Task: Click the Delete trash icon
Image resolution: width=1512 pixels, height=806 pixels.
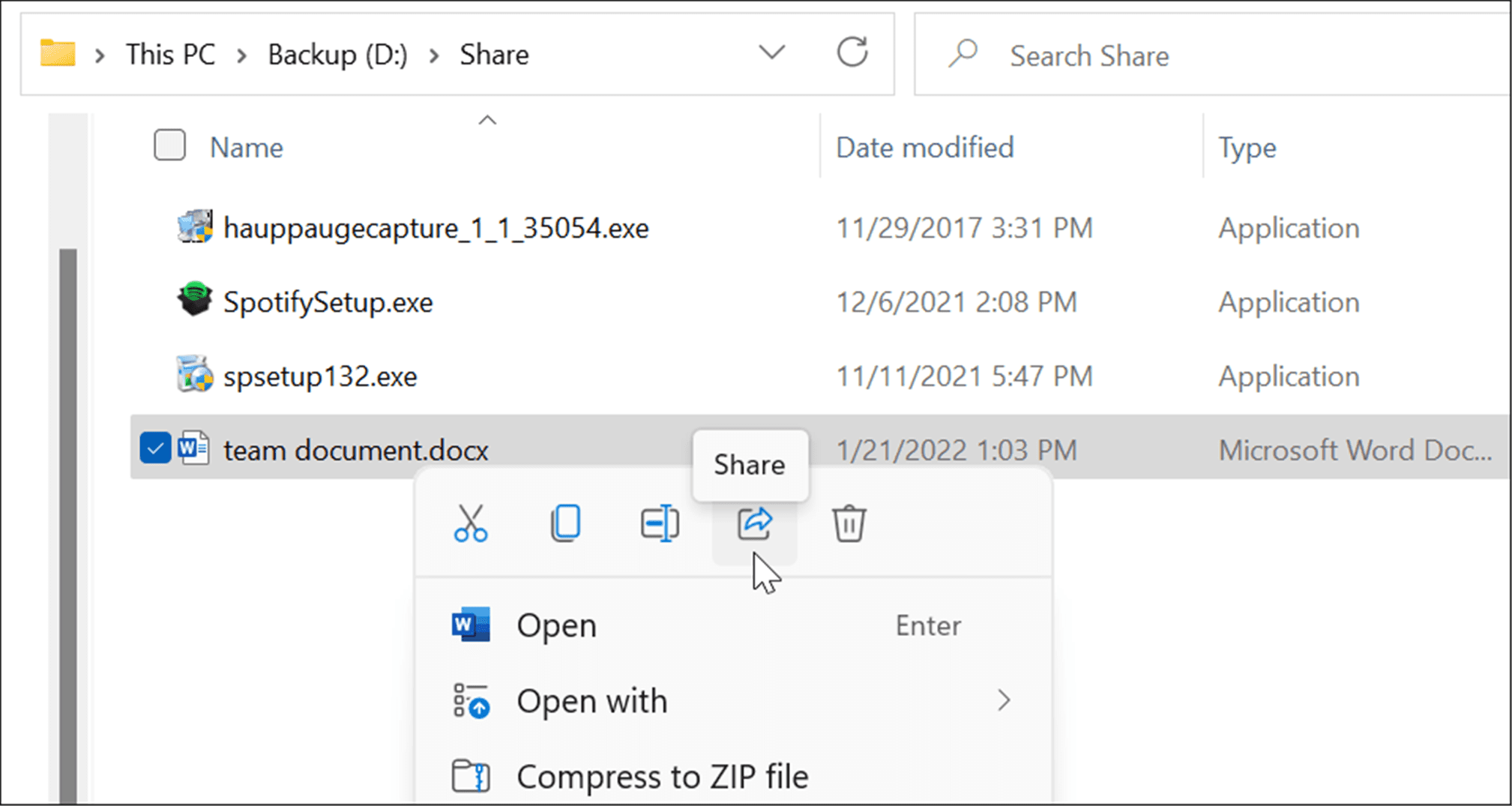Action: (849, 523)
